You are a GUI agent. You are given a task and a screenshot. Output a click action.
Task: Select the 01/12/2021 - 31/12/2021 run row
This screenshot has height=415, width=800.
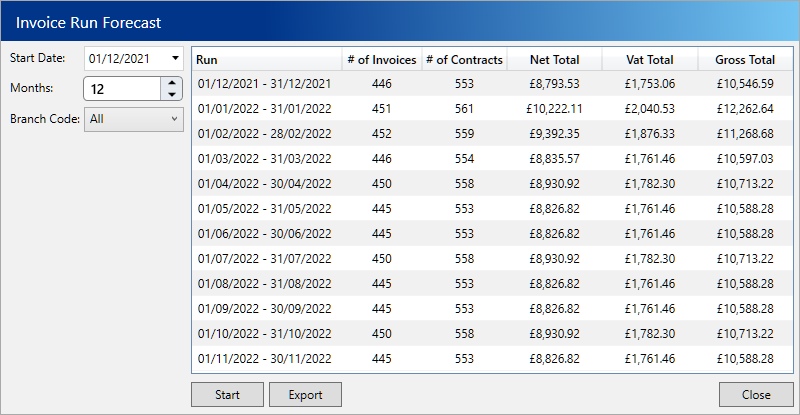[264, 84]
